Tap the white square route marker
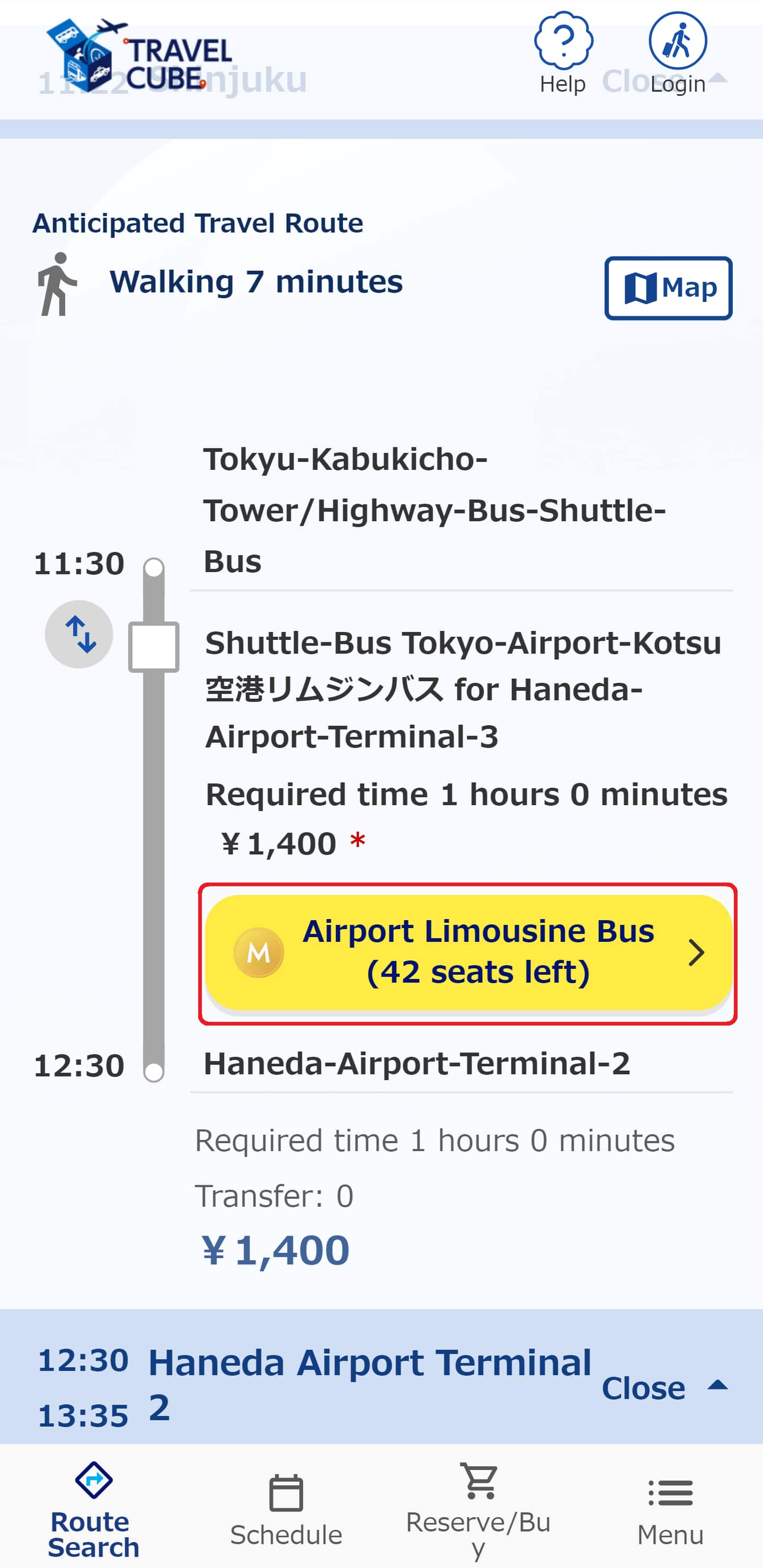 [x=154, y=646]
